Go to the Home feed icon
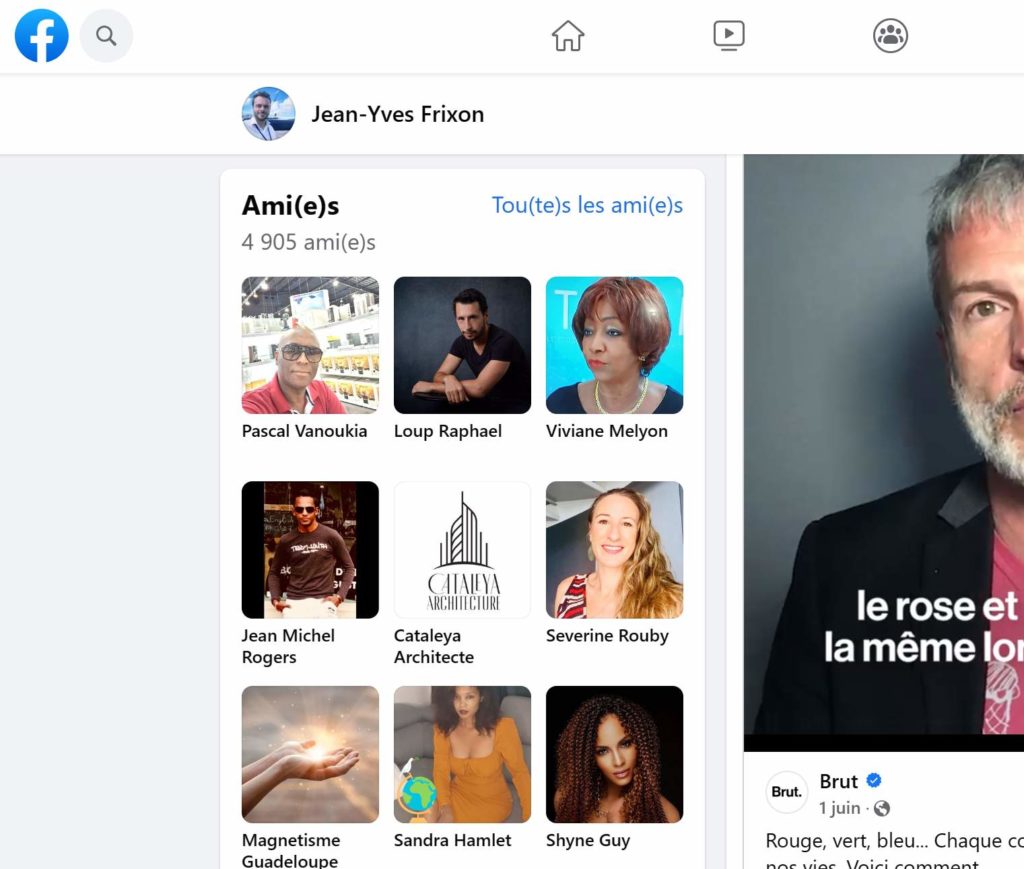 click(568, 35)
